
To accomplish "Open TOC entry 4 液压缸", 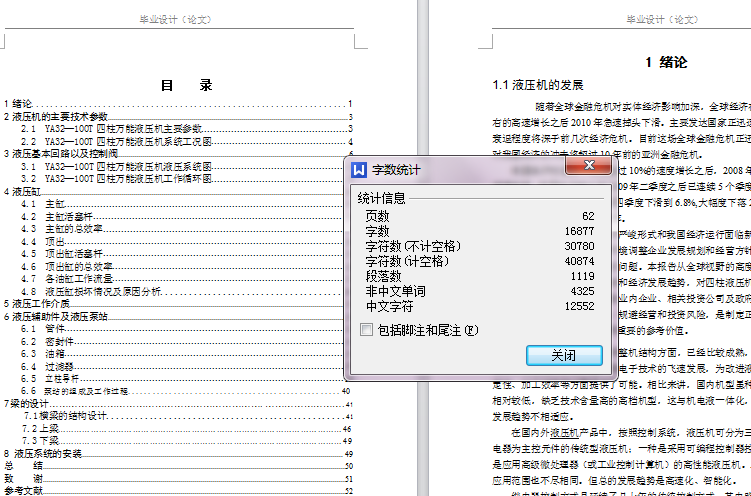I will tap(173, 192).
